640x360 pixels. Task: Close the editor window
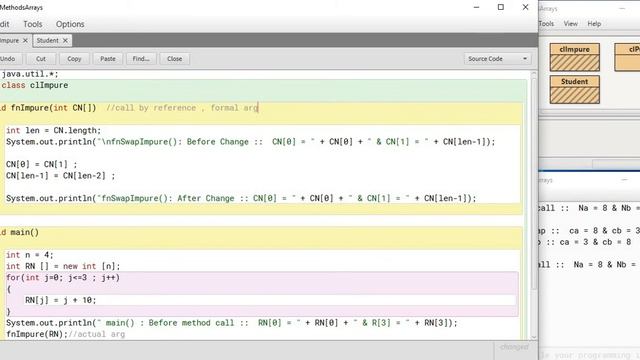coord(525,7)
